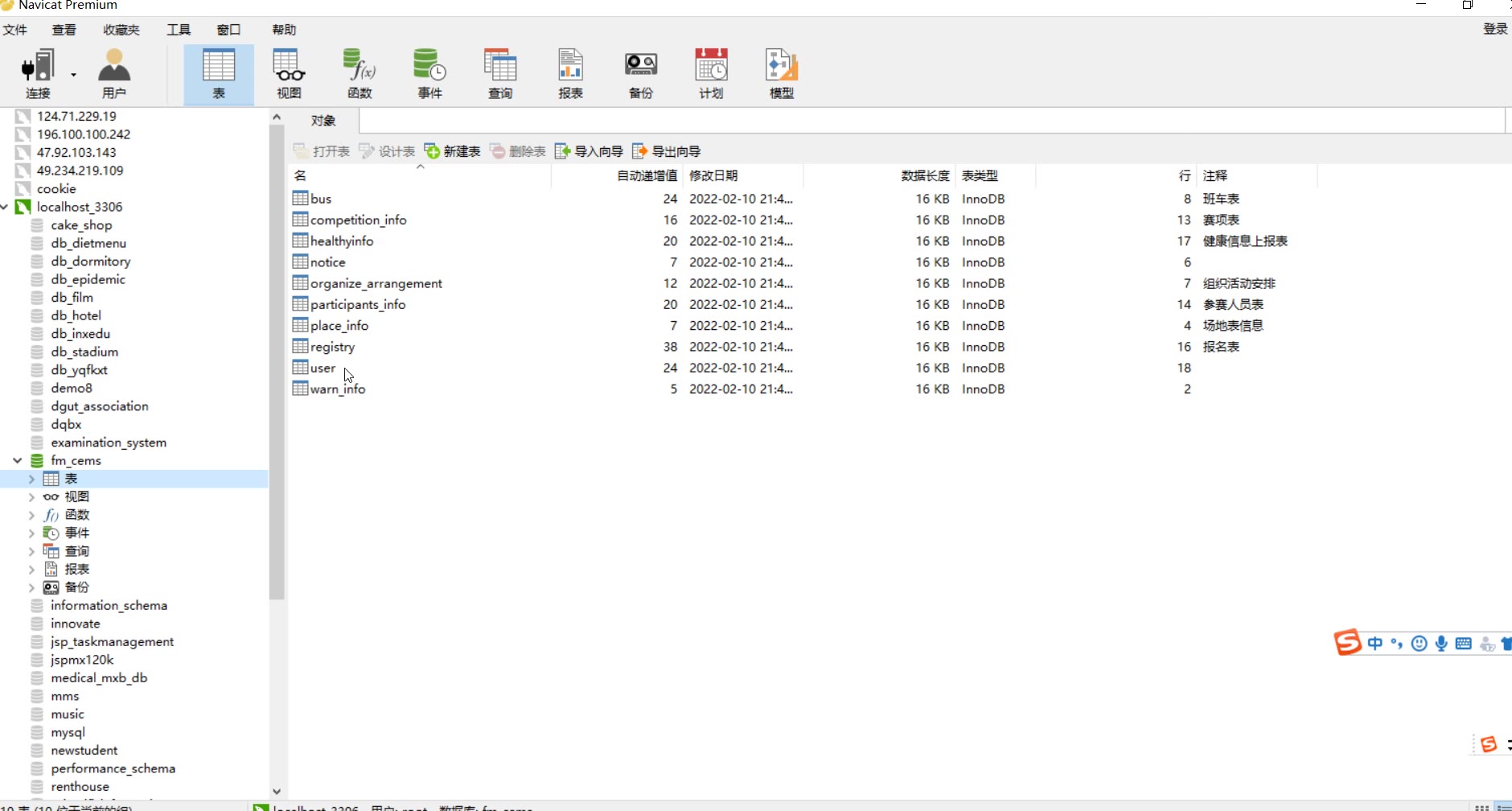Viewport: 1512px width, 811px height.
Task: Sort by the 名 name column header
Action: point(421,175)
